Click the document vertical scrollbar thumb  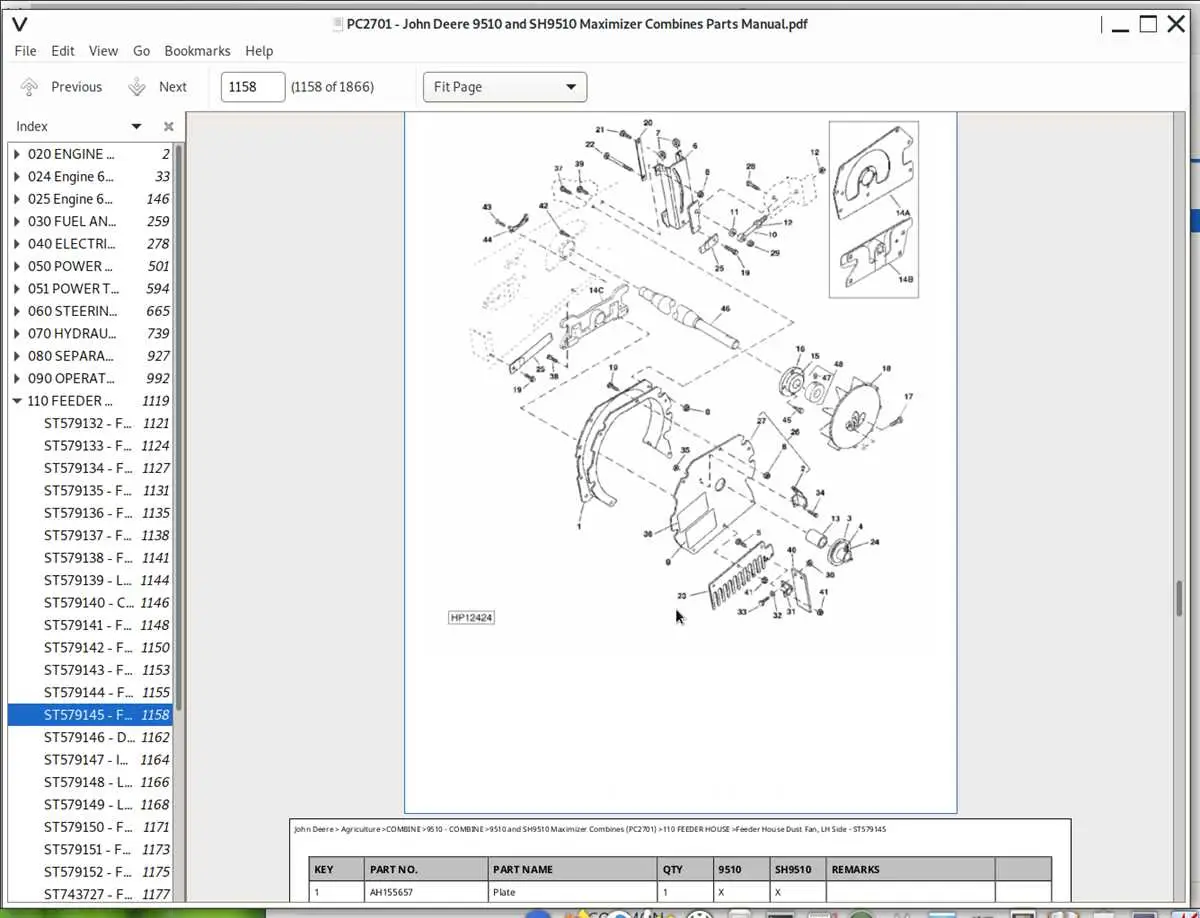(1180, 598)
